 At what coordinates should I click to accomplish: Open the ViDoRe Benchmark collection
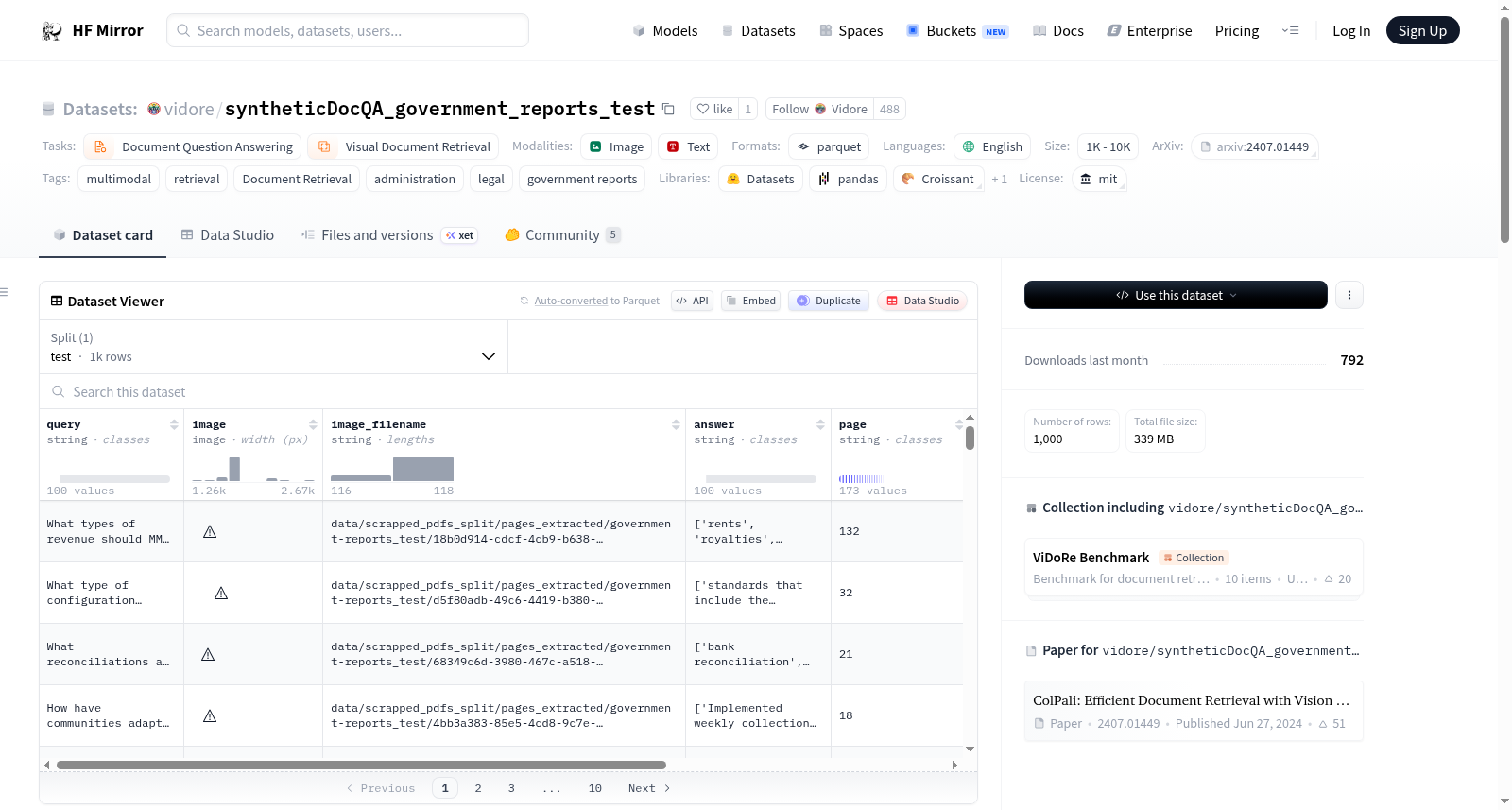(x=1194, y=567)
